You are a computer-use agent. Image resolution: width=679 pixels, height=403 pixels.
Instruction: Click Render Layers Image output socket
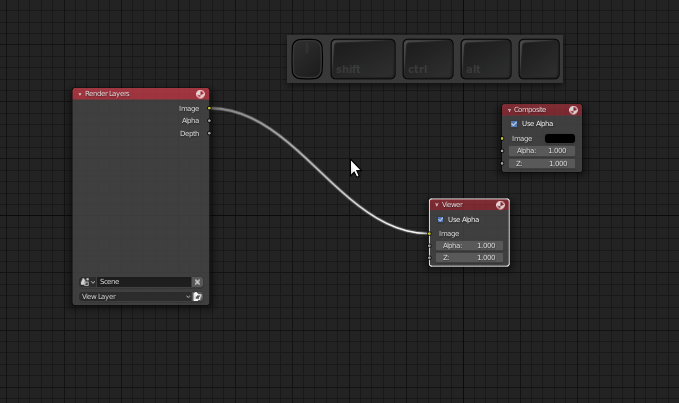(x=209, y=108)
